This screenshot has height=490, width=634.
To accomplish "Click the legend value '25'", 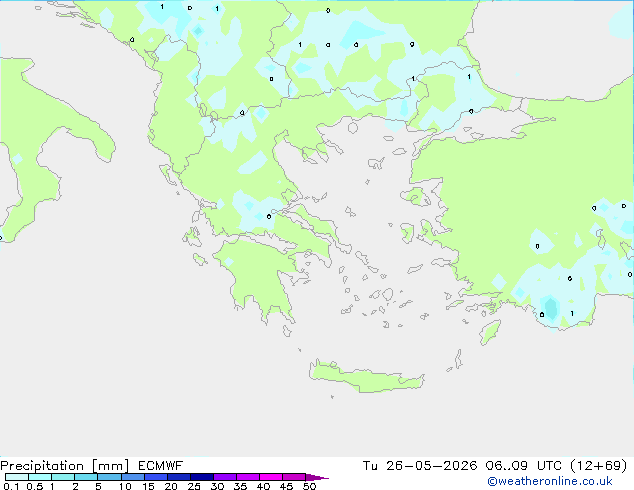I will (x=194, y=486).
